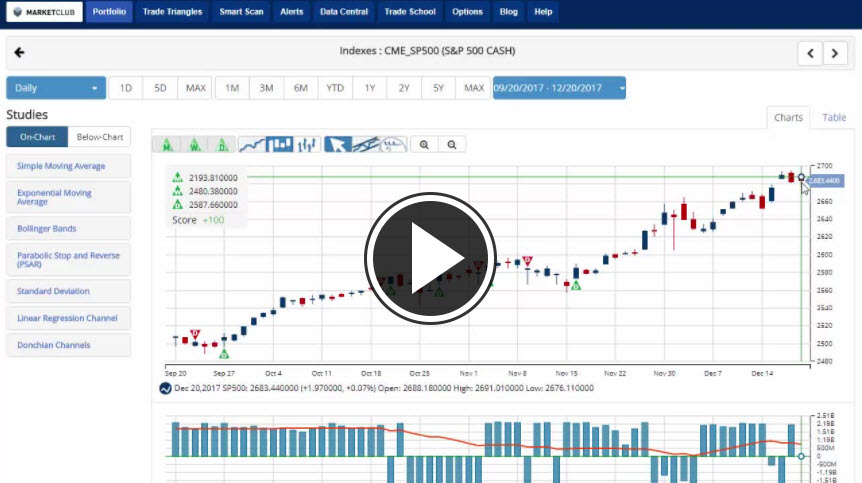Click the weekly Trade Triangle icon
Viewport: 862px width, 483px height.
(x=194, y=145)
